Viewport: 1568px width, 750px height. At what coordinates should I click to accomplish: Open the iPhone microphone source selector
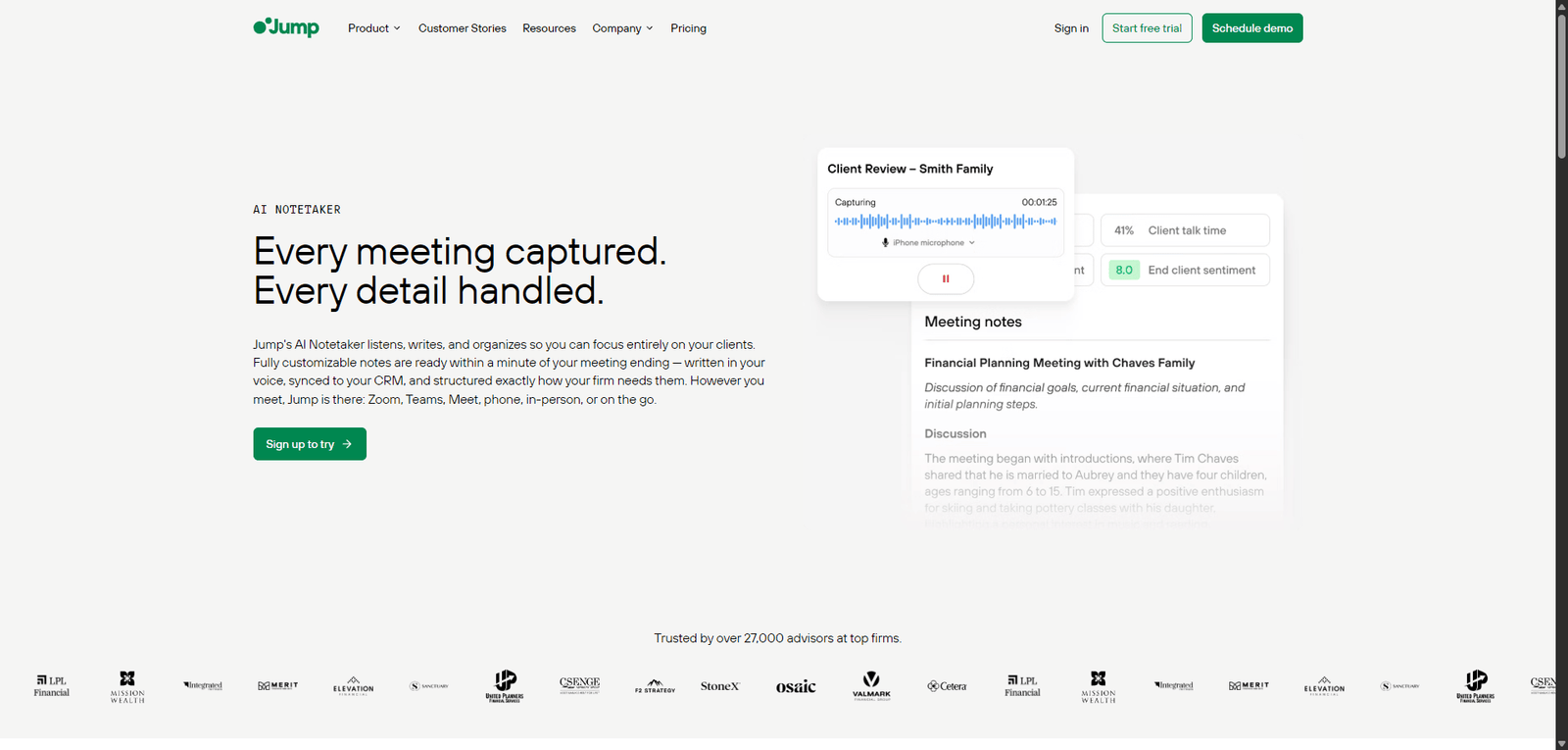click(928, 243)
